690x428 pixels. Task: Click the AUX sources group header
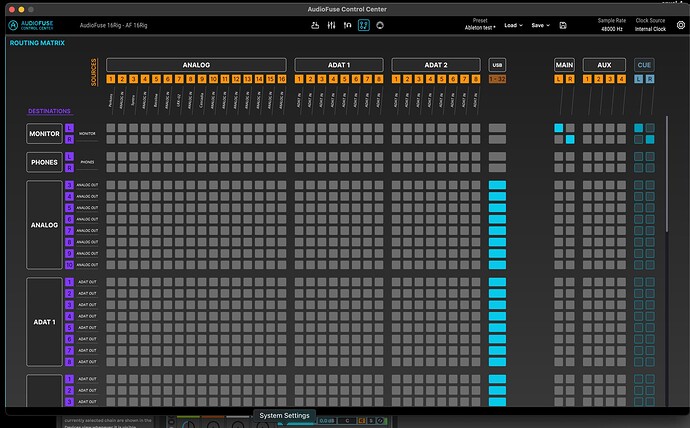[604, 65]
